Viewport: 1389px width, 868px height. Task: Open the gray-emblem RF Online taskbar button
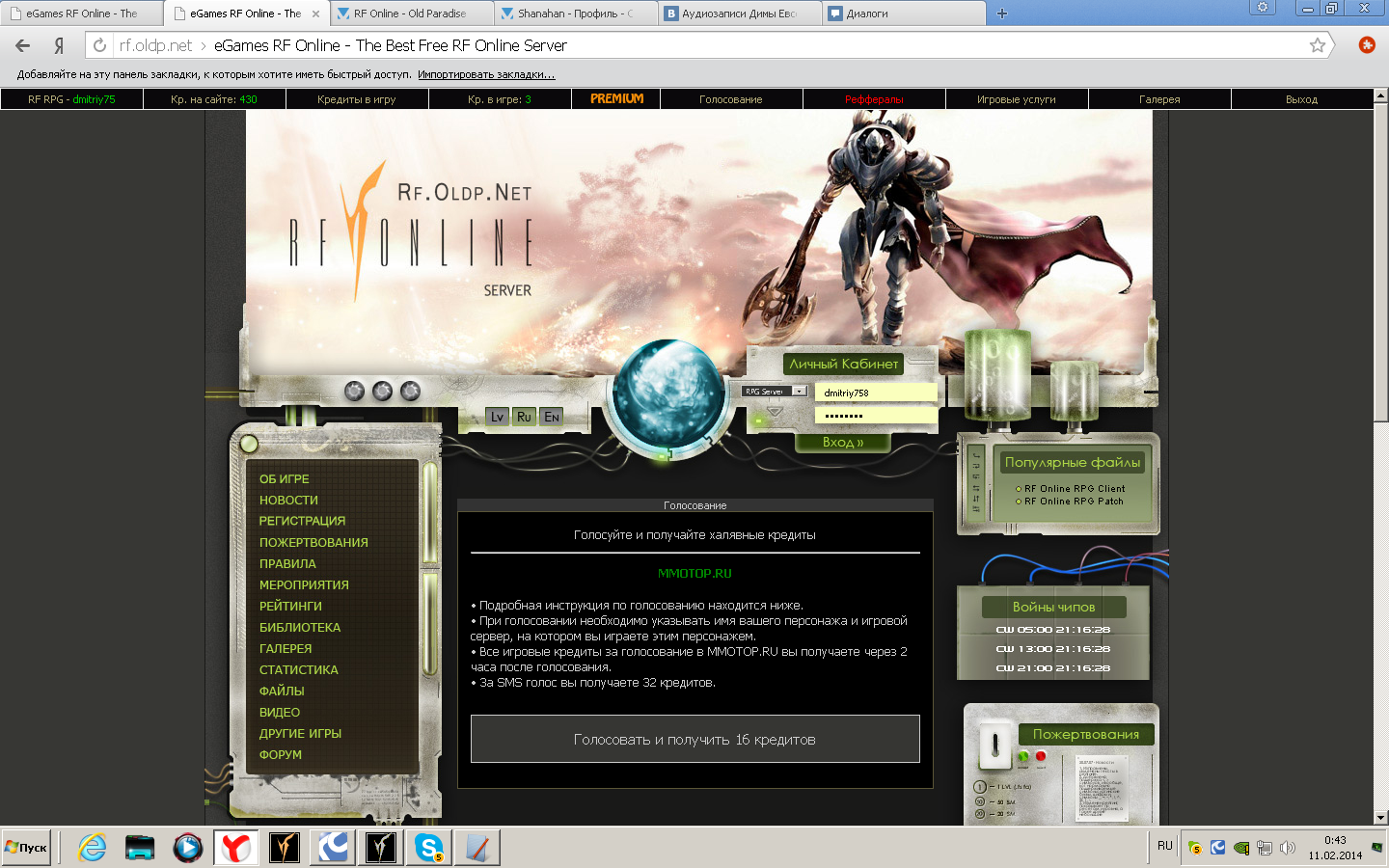381,848
